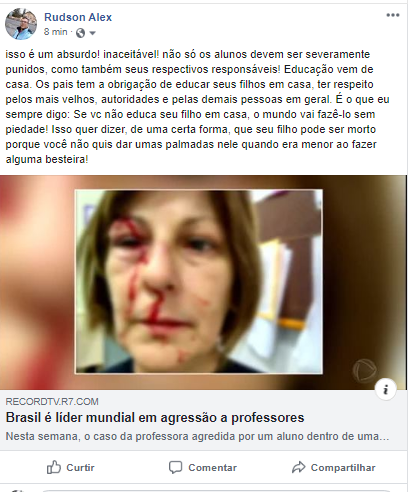Viewport: 408px width, 492px height.
Task: Share the post via Compartilhar
Action: tap(334, 467)
